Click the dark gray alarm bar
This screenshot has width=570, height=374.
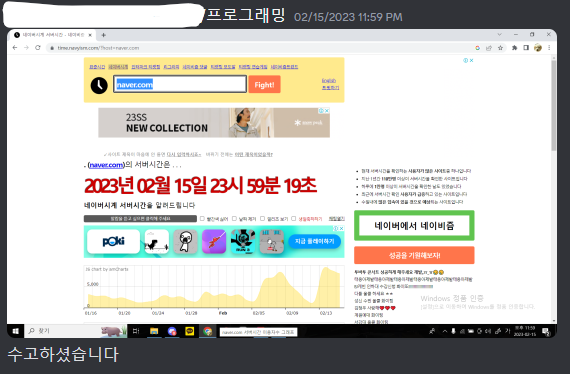click(x=140, y=219)
